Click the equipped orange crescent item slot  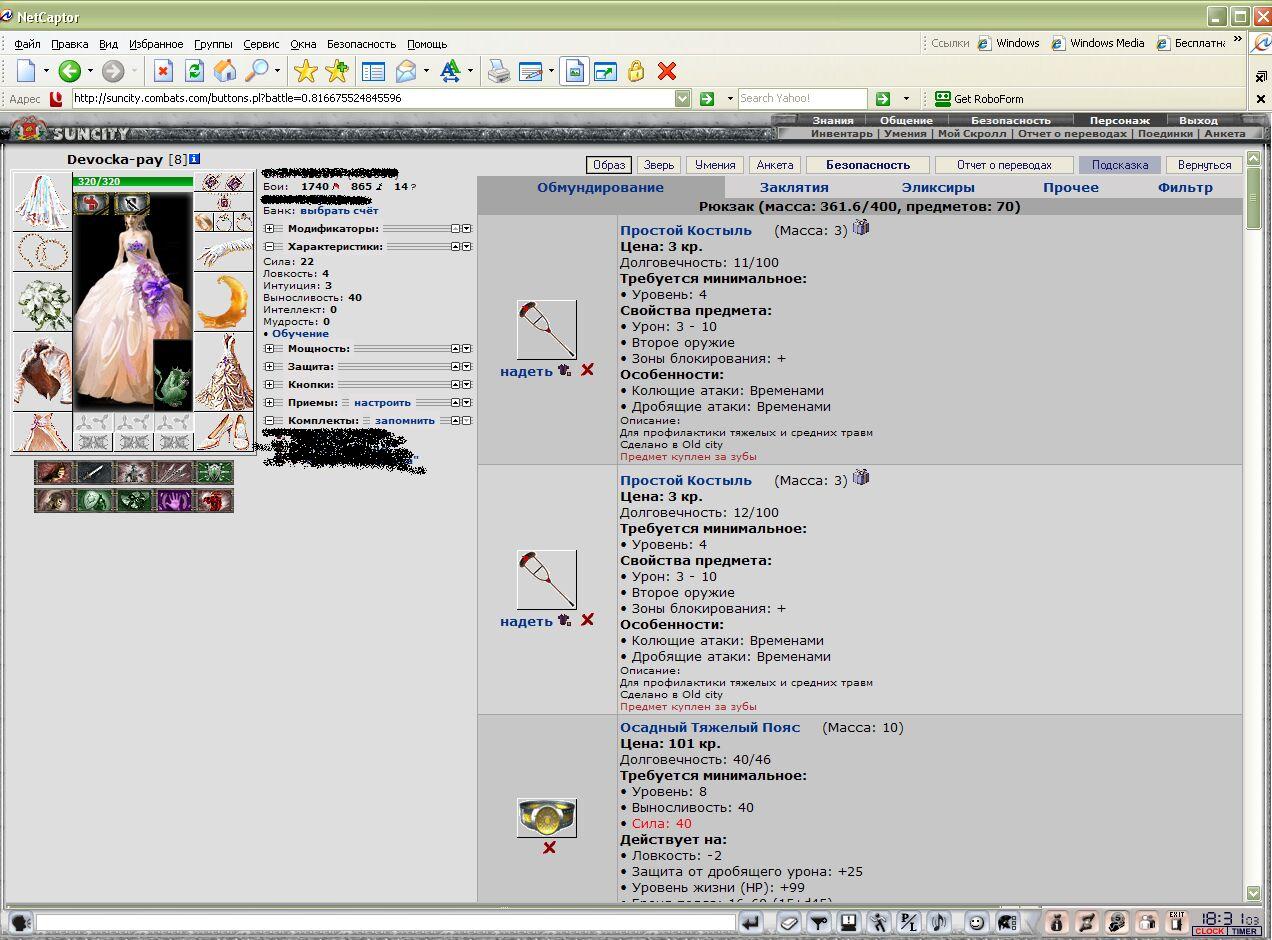tap(223, 300)
